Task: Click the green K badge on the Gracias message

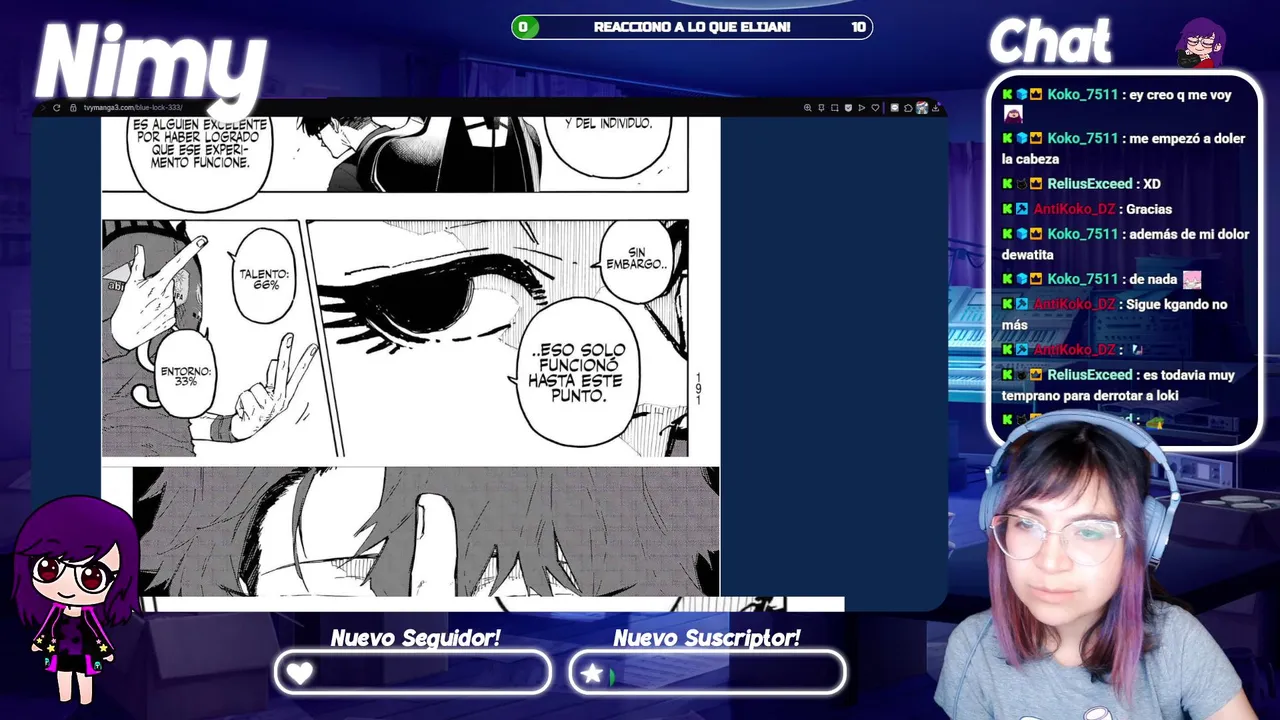Action: point(1008,209)
